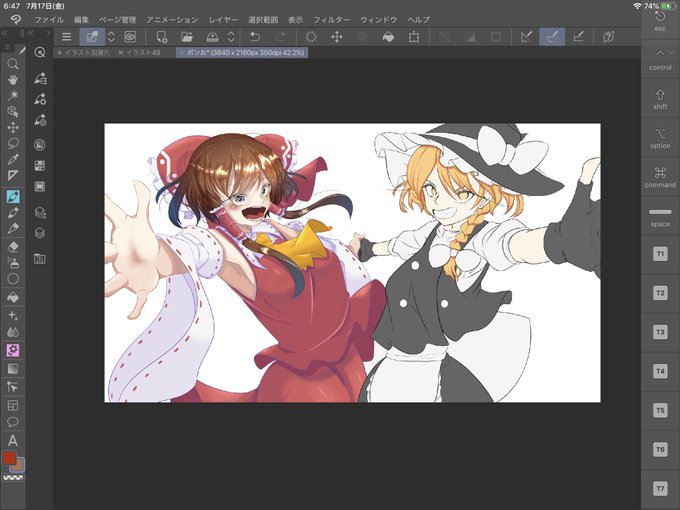Open the hamburger menu in command bar

click(66, 37)
